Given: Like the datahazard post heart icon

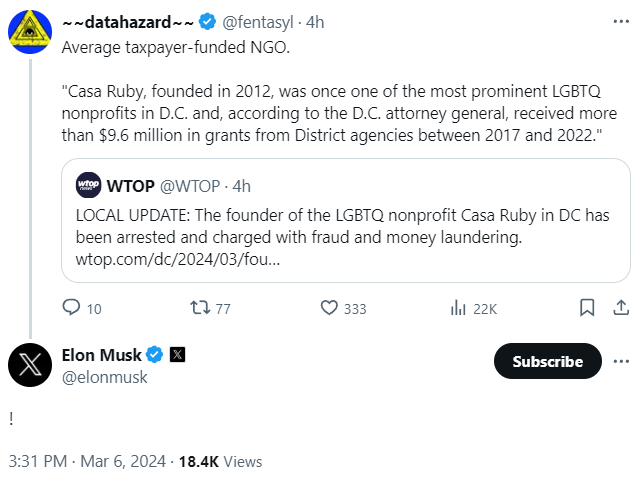Looking at the screenshot, I should tap(329, 308).
